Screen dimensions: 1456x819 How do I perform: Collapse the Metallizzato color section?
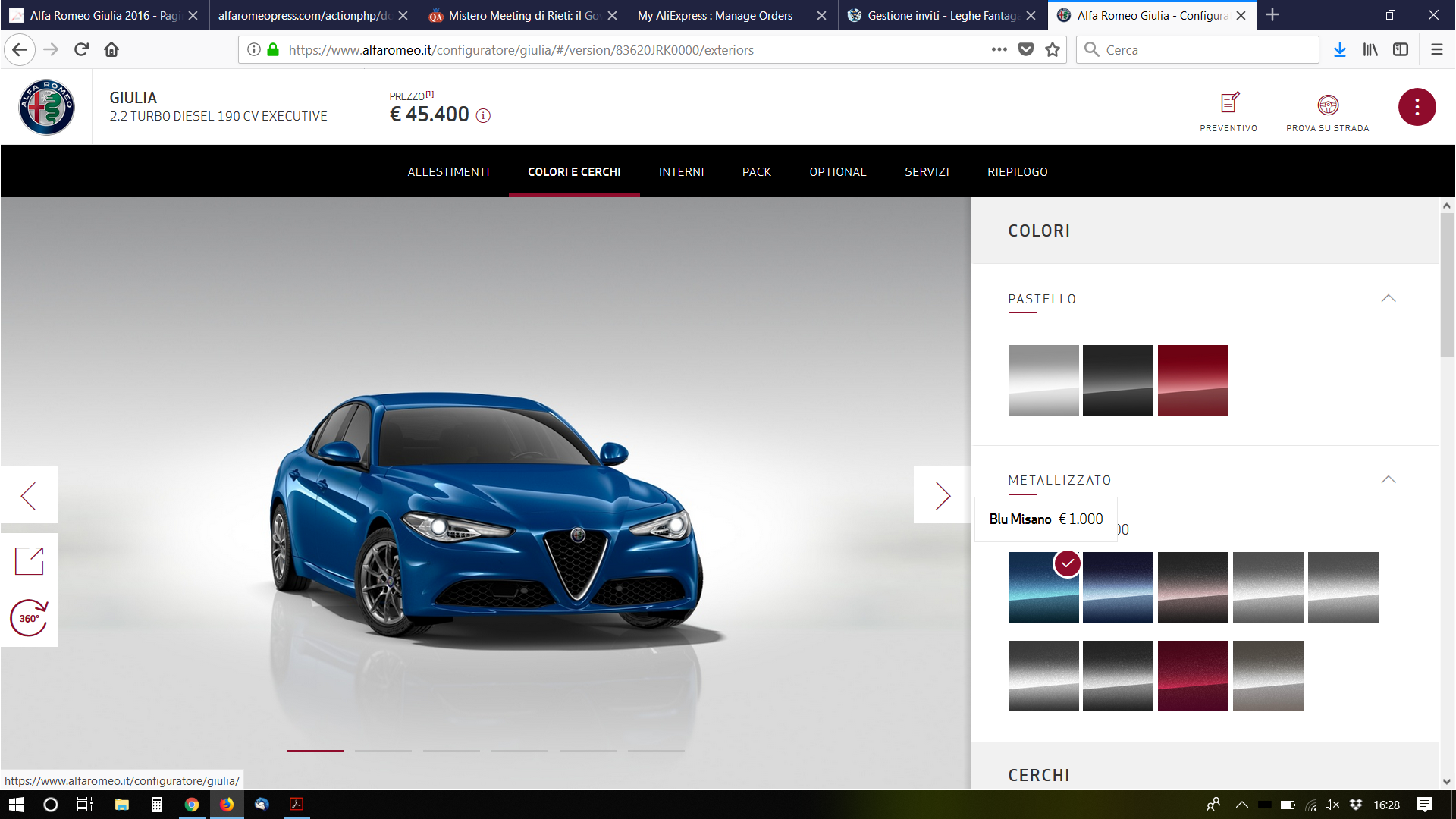click(1388, 480)
